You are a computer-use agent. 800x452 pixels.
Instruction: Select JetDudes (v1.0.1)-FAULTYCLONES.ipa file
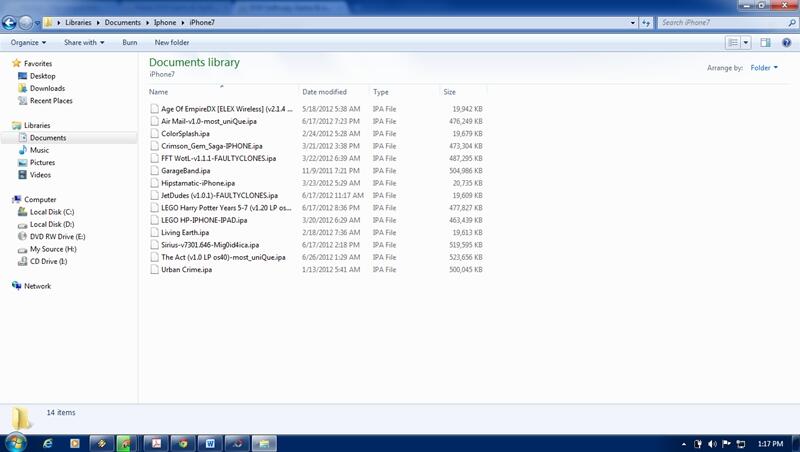tap(219, 195)
